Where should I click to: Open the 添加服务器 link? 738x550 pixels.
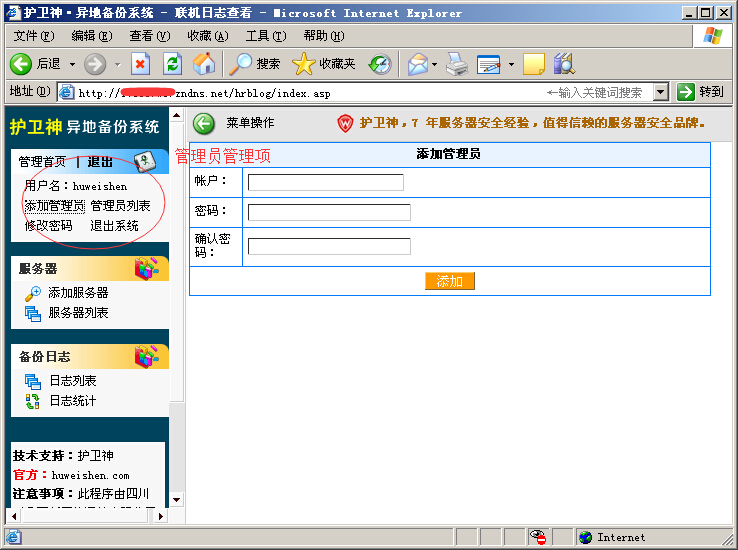click(78, 293)
